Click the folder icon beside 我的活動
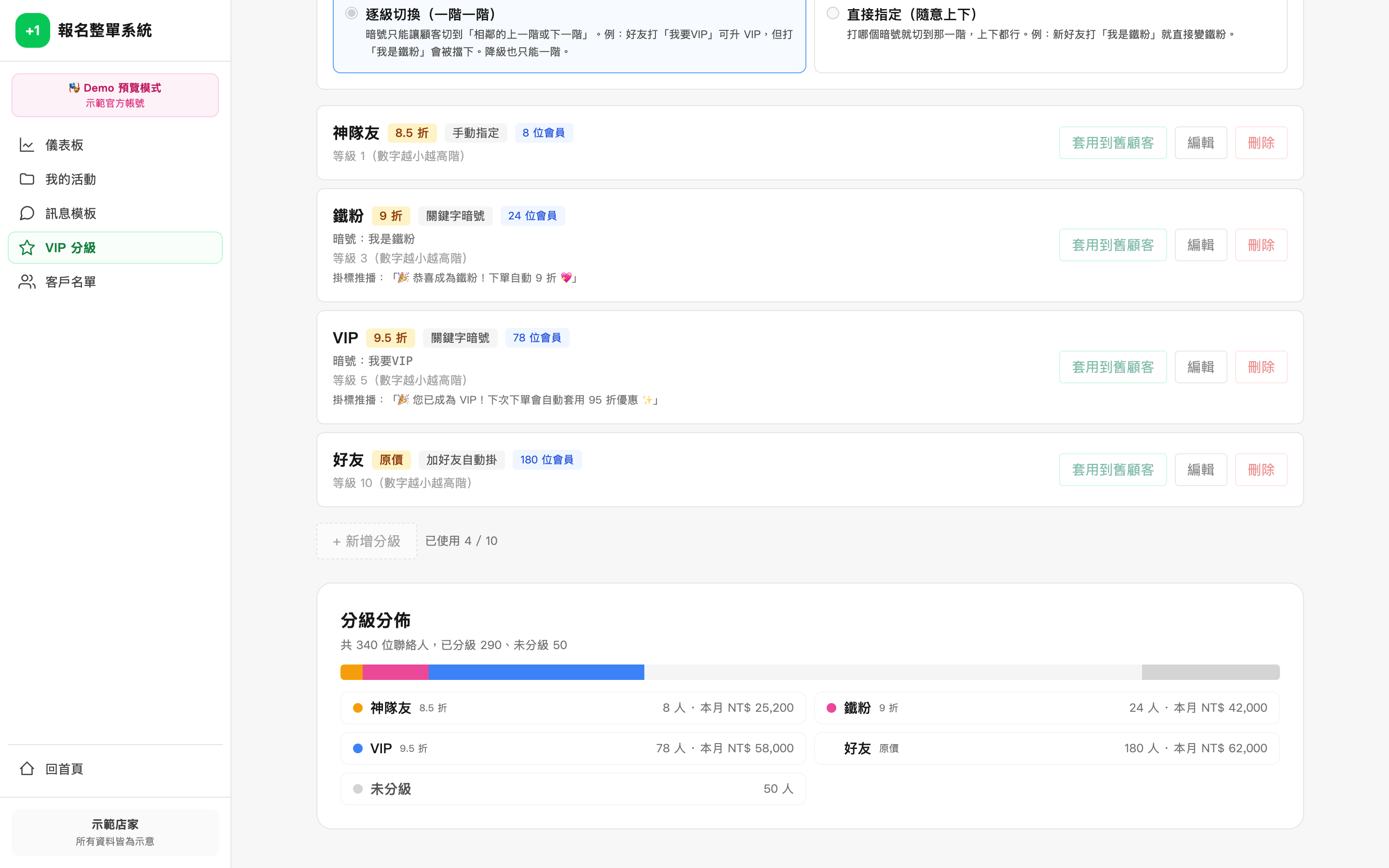The height and width of the screenshot is (868, 1389). (x=27, y=179)
